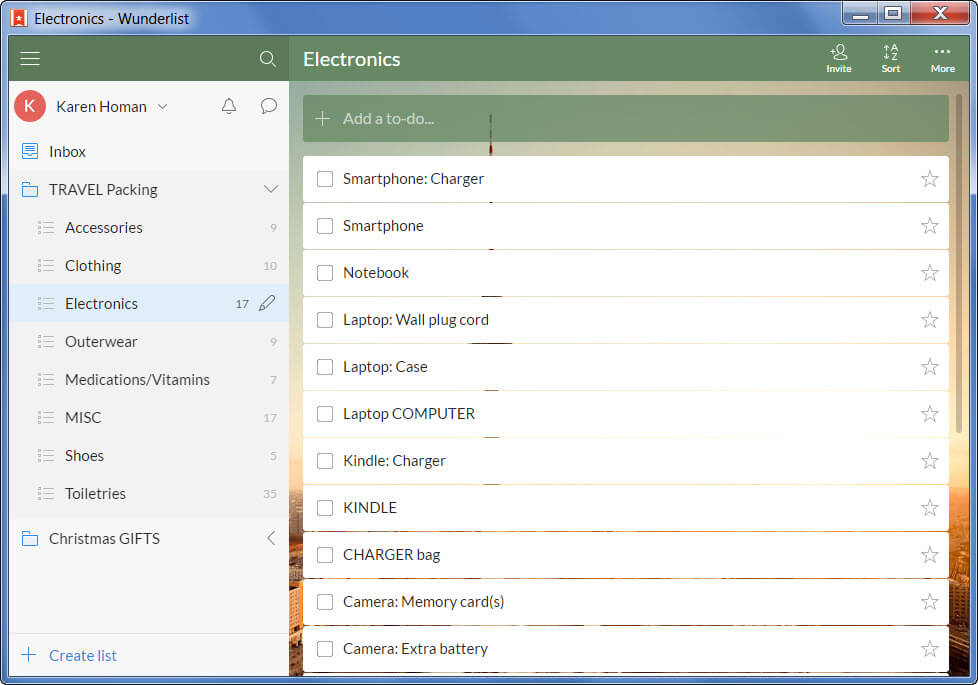Go to Medications/Vitamins list

149,380
